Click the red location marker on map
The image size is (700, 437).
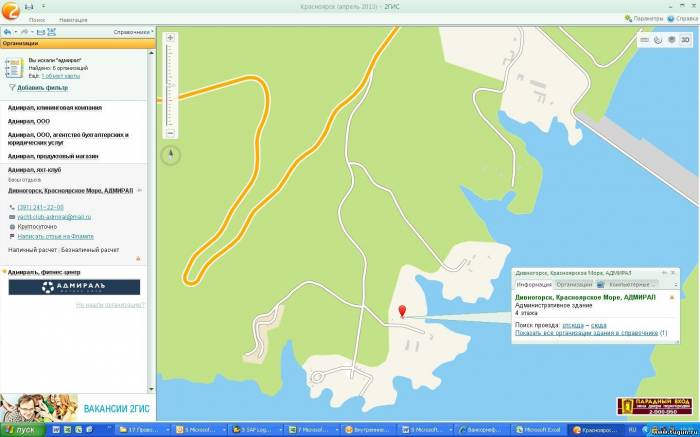click(402, 311)
